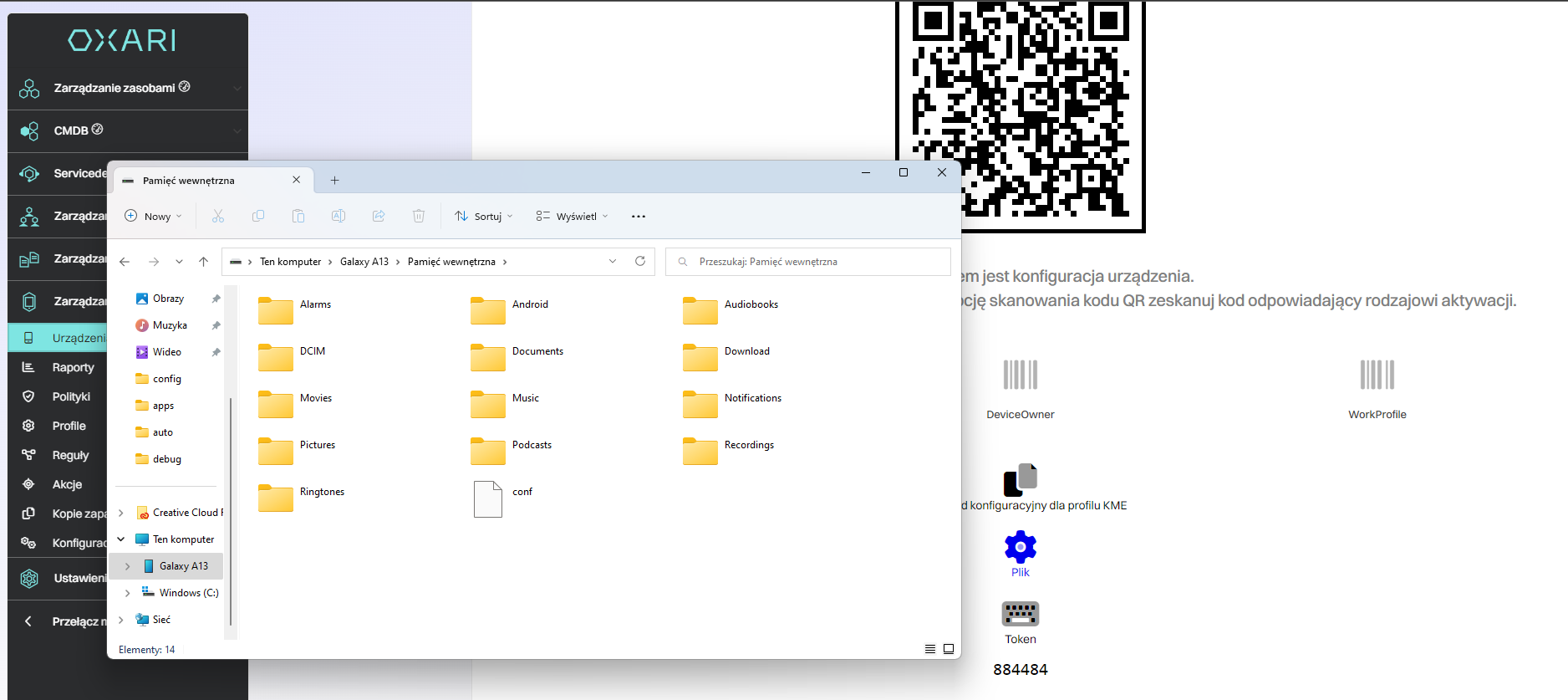Click the Rename icon in Explorer toolbar
Screen dimensions: 1568x700
339,217
